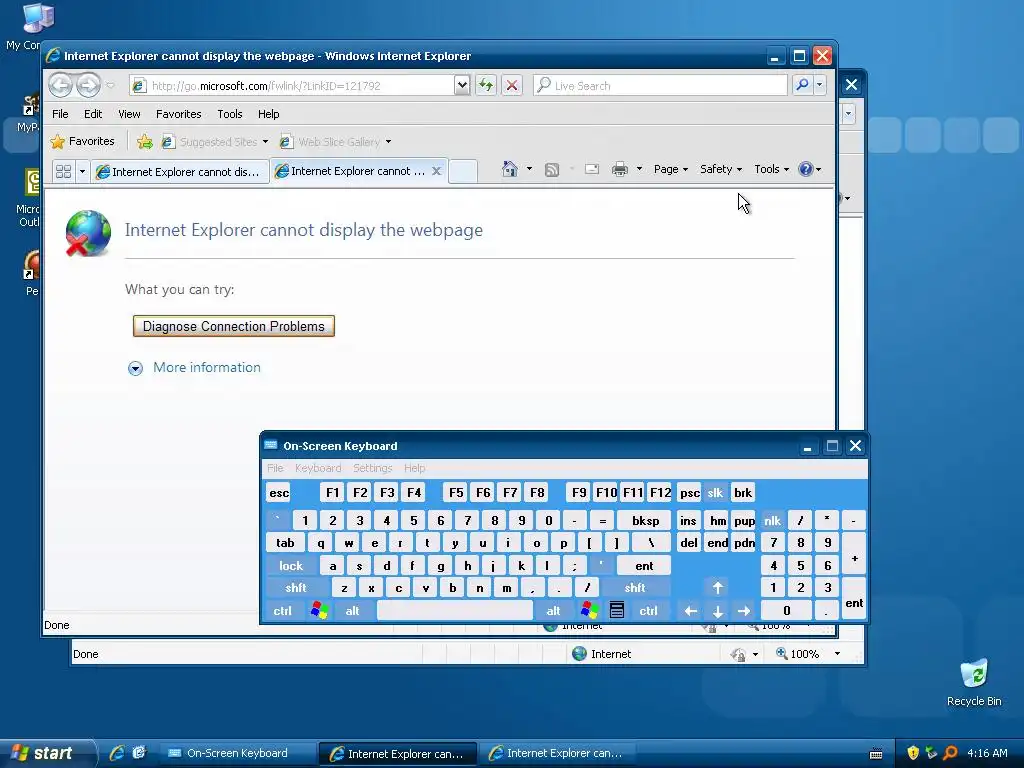Toggle the lock key on On-Screen Keyboard

pos(291,566)
